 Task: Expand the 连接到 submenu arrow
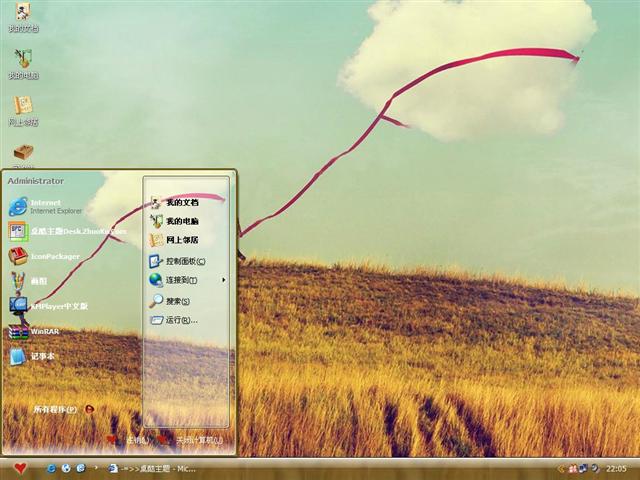(224, 280)
